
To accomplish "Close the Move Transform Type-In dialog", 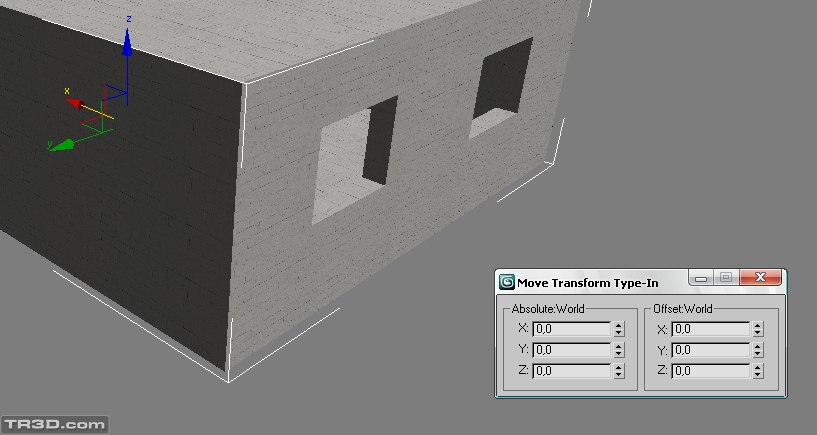I will (x=763, y=278).
